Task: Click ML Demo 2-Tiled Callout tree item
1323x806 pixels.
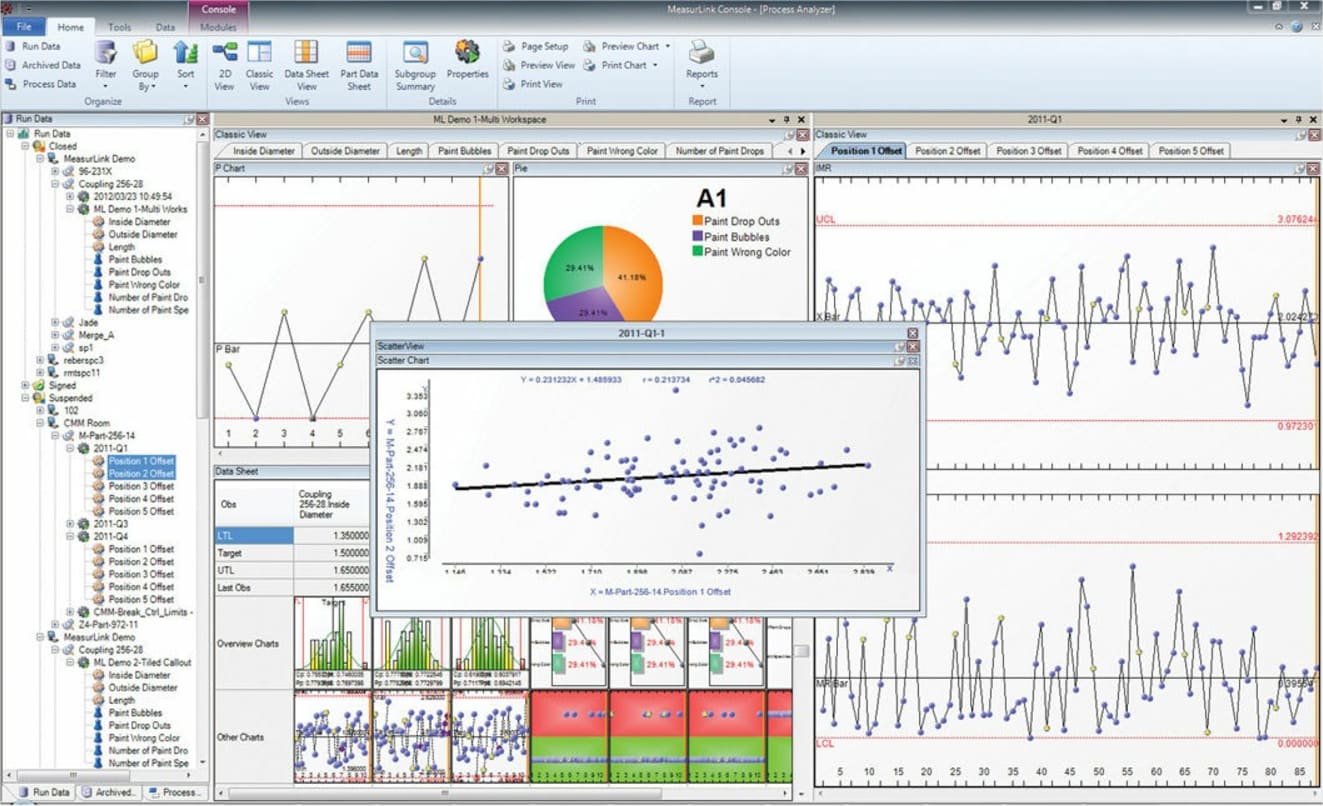Action: [x=142, y=662]
